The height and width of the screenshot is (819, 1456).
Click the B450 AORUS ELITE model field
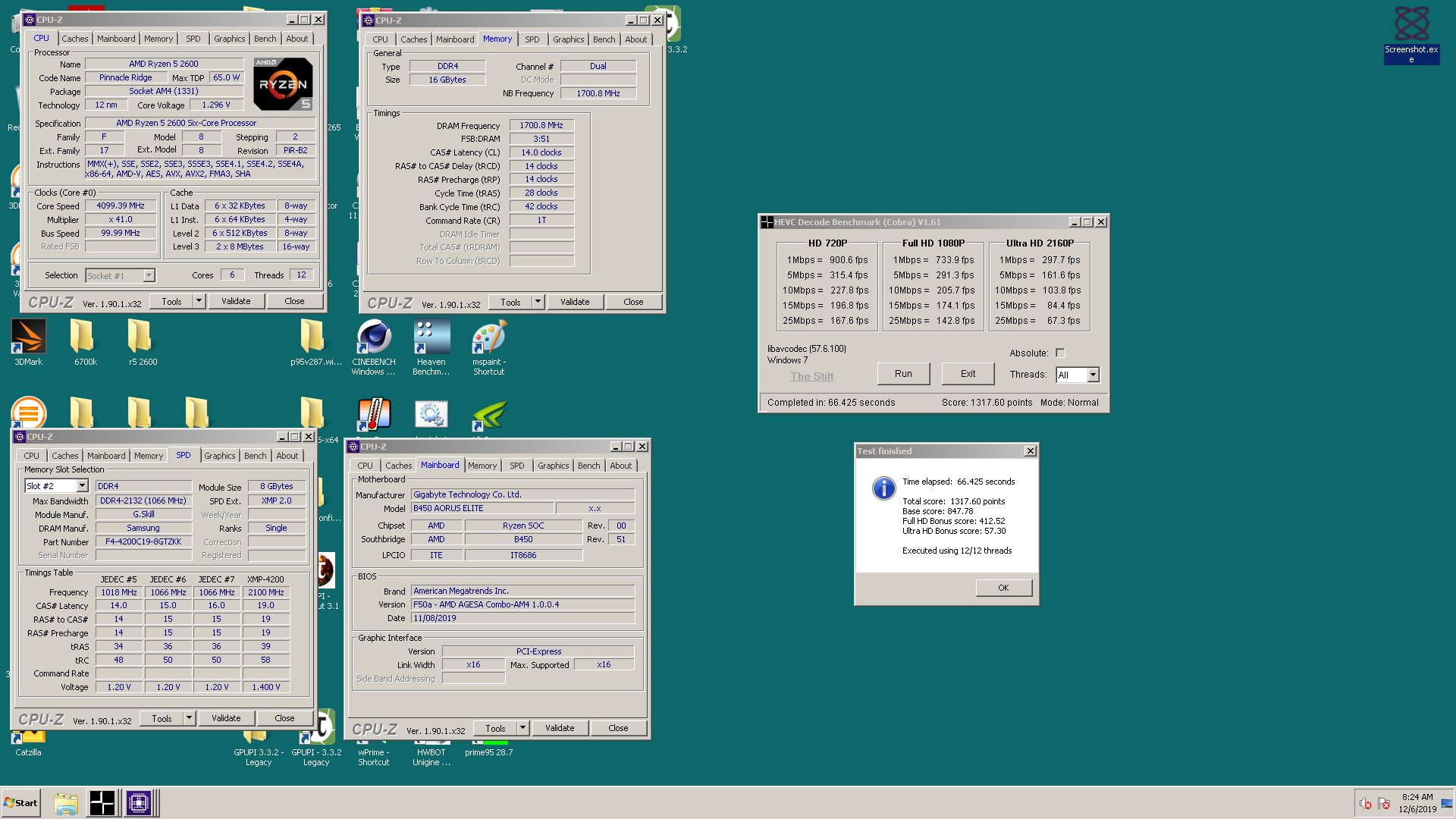click(482, 509)
